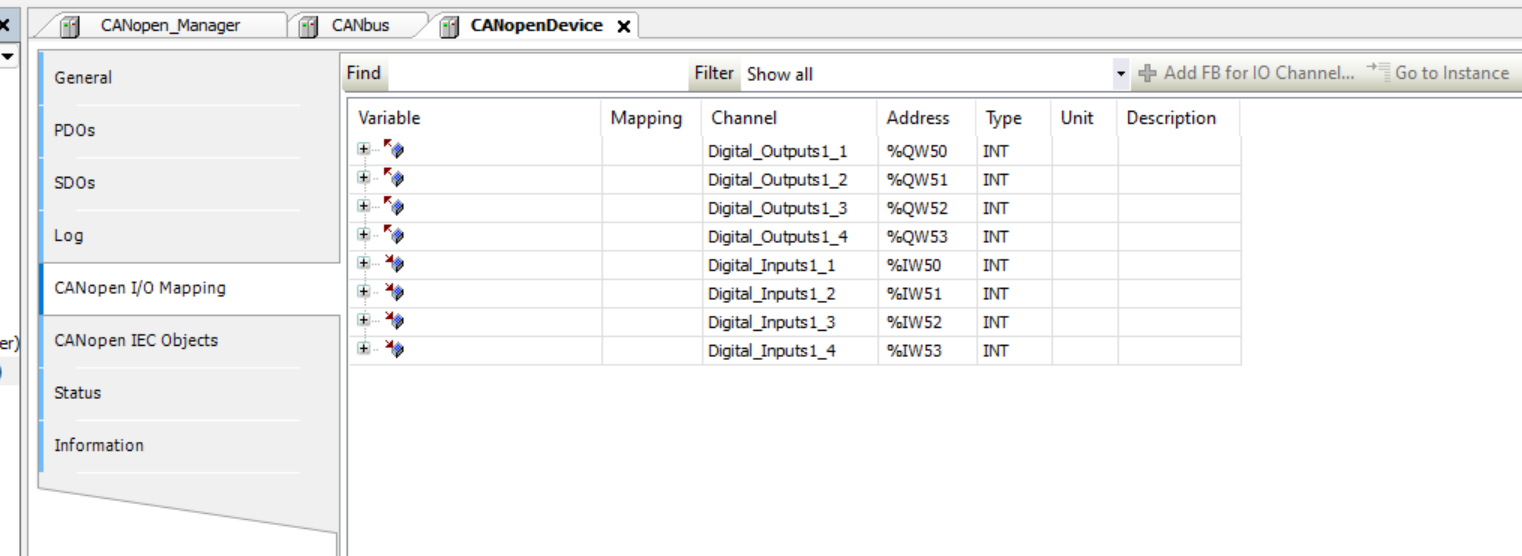The height and width of the screenshot is (556, 1522).
Task: Expand the Digital_Inputs1_3 variable row
Action: tap(364, 320)
